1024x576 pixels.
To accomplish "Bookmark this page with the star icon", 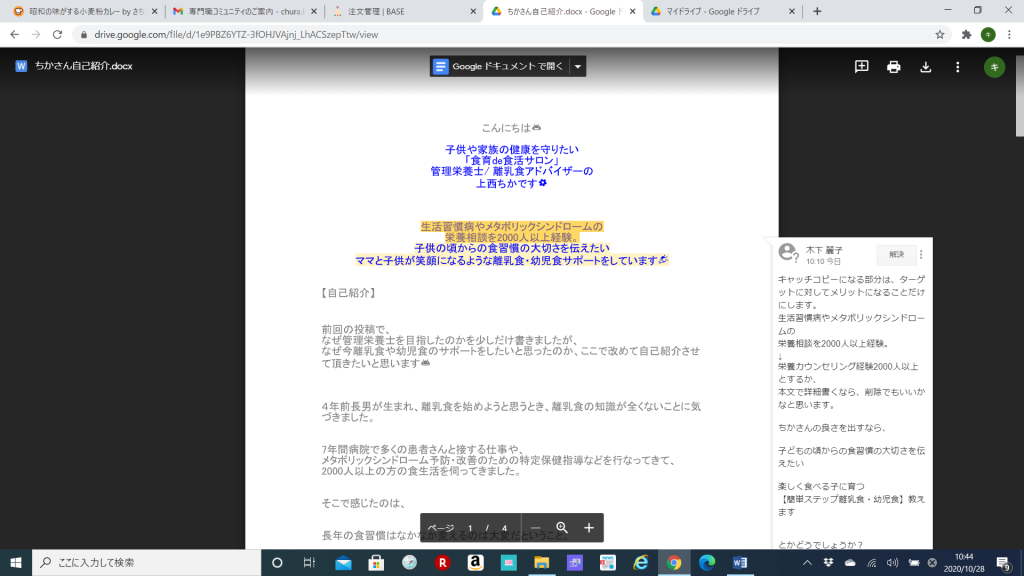I will [x=940, y=35].
